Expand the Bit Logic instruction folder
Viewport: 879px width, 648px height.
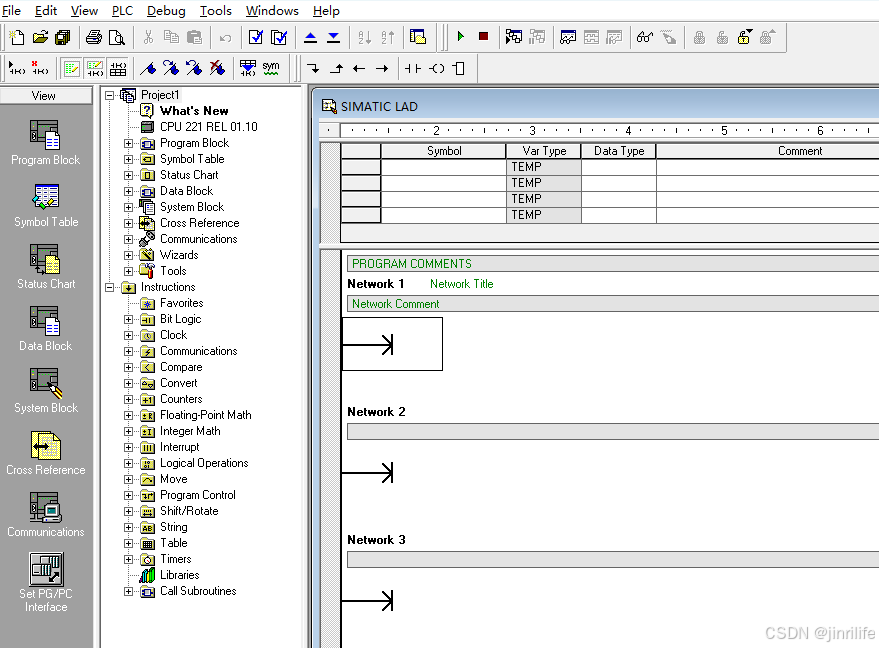pyautogui.click(x=128, y=320)
